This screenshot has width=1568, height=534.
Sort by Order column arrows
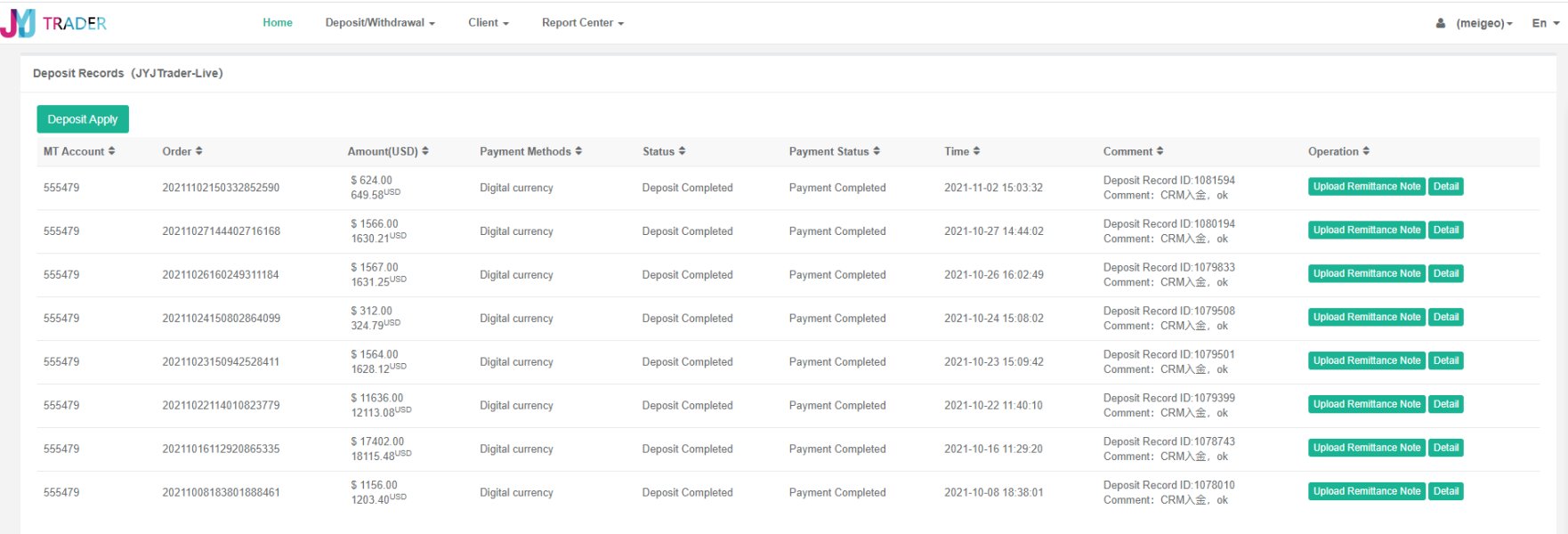198,151
